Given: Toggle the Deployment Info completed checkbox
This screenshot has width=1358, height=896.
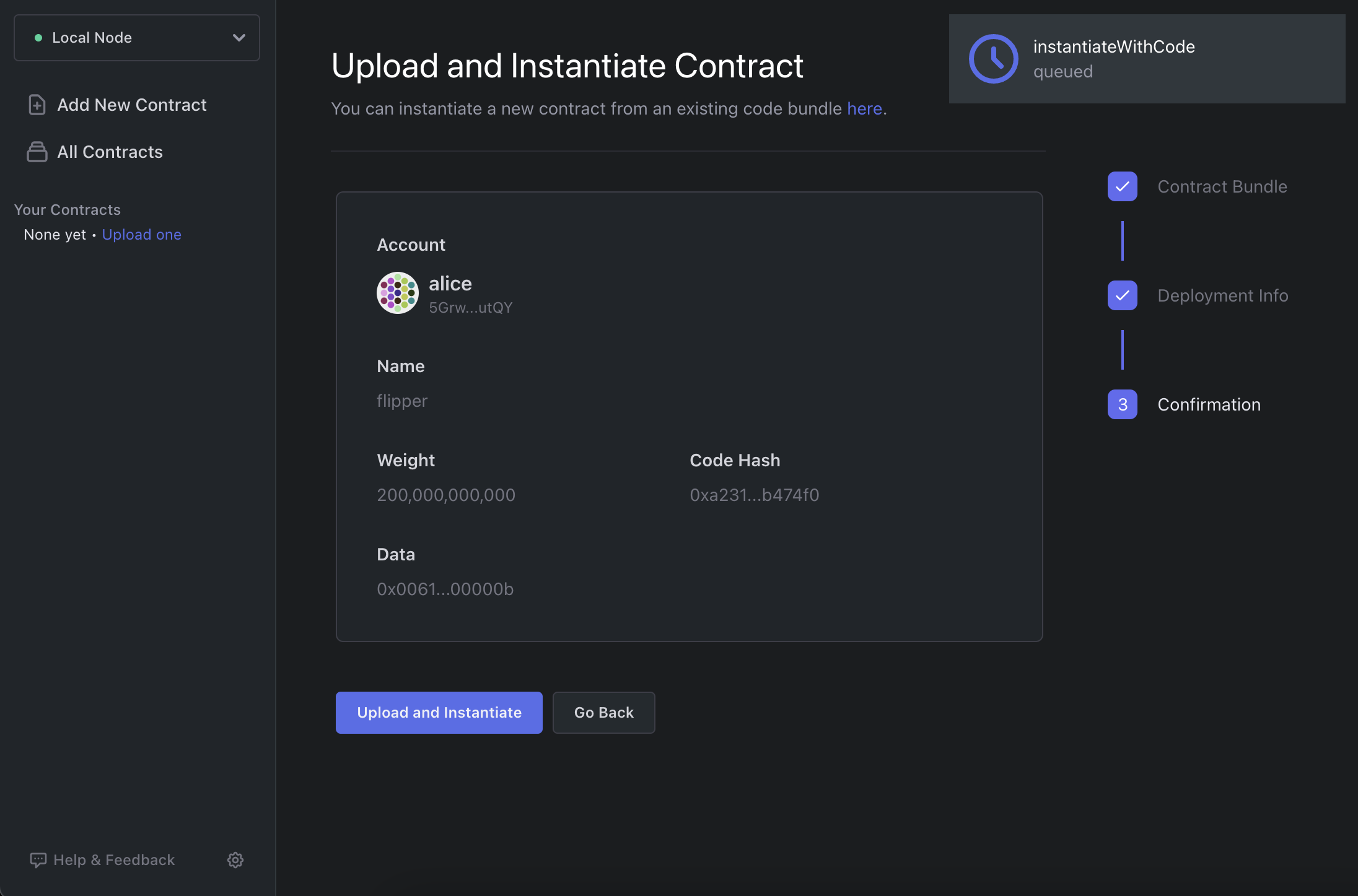Looking at the screenshot, I should click(x=1122, y=295).
